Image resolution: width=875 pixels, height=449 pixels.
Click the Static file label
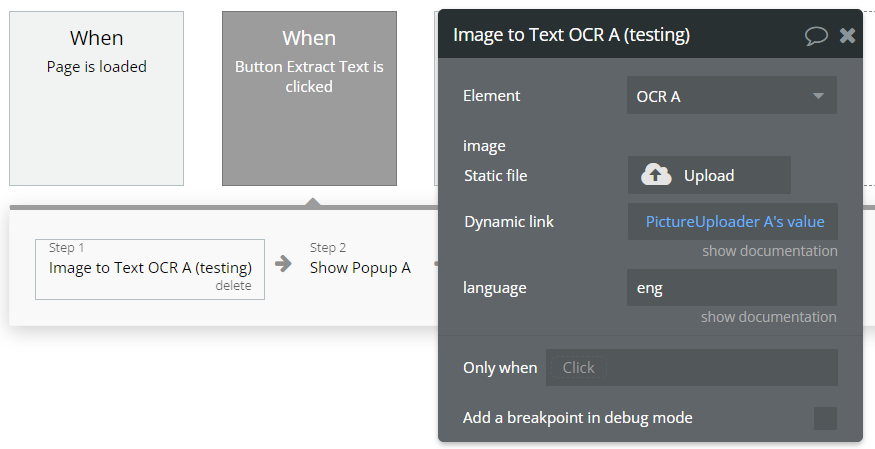(x=495, y=176)
